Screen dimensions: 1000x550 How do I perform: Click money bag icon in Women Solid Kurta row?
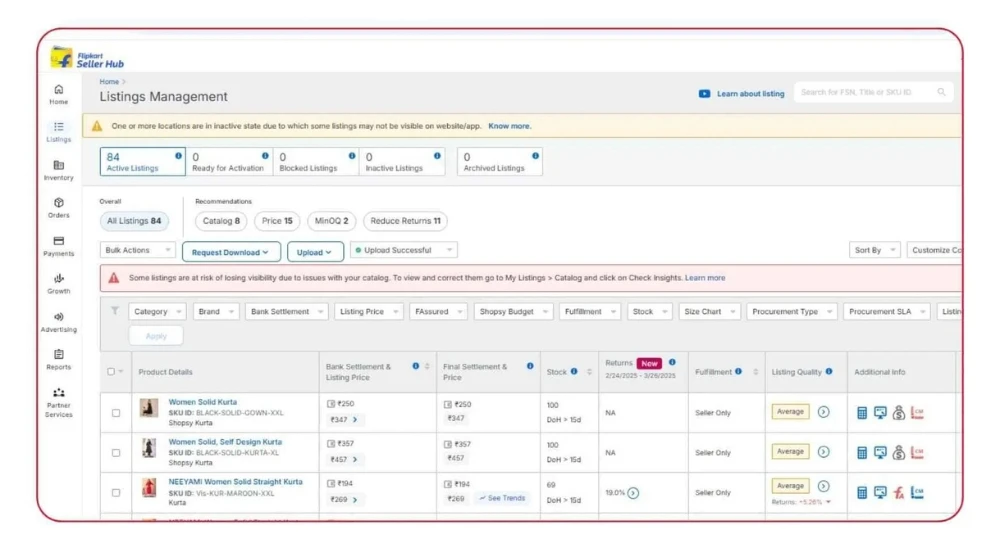(899, 413)
